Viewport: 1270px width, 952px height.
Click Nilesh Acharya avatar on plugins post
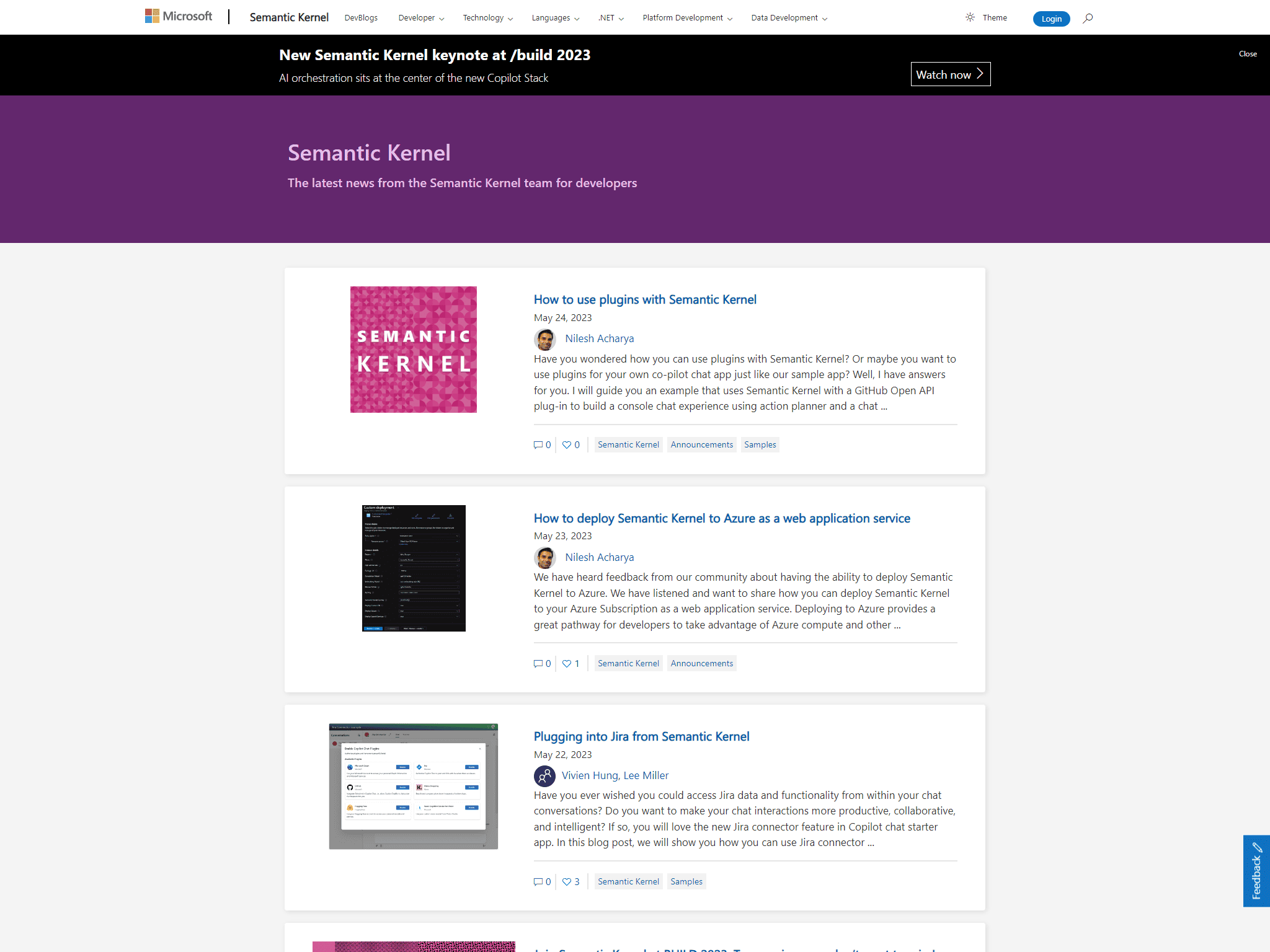tap(545, 339)
